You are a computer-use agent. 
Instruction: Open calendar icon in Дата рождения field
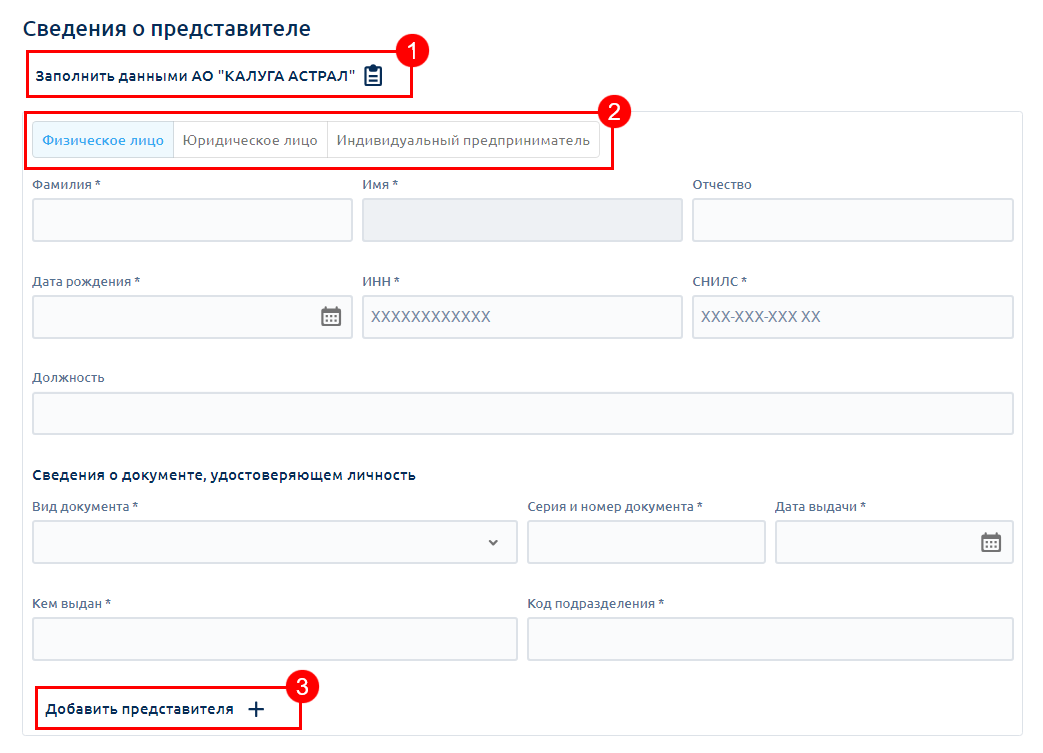tap(331, 317)
